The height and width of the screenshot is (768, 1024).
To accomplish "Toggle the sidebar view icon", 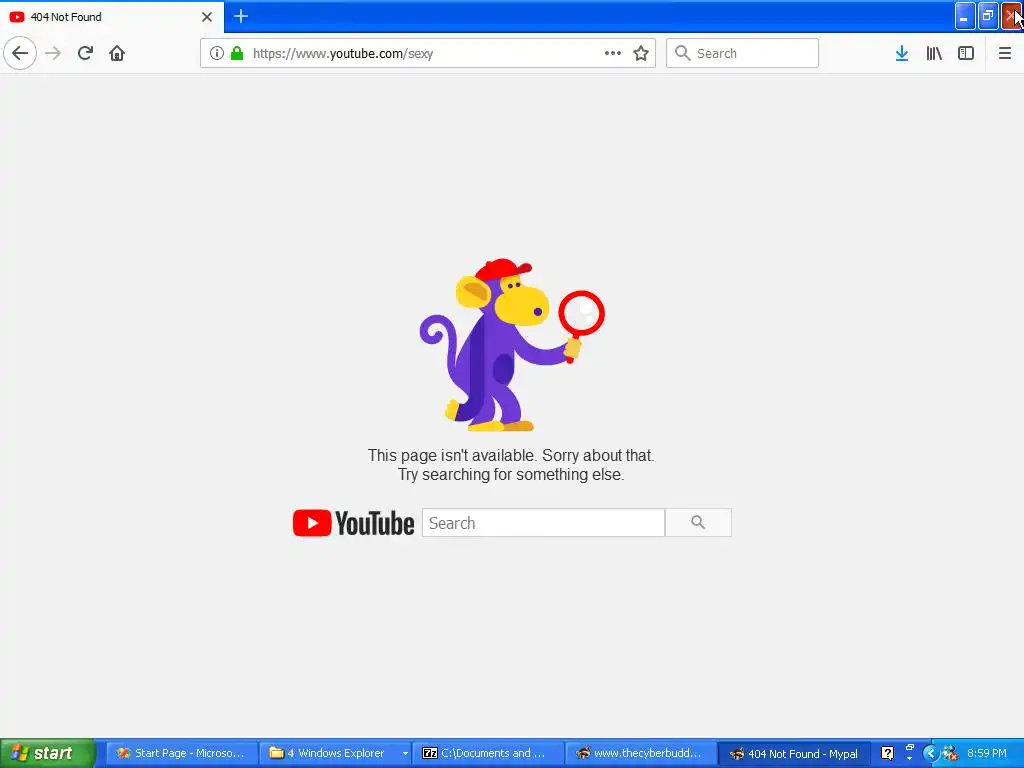I will [x=966, y=53].
